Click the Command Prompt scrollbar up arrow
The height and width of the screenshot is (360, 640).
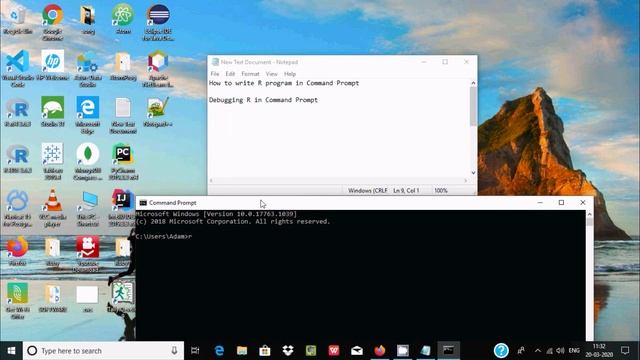(x=589, y=214)
